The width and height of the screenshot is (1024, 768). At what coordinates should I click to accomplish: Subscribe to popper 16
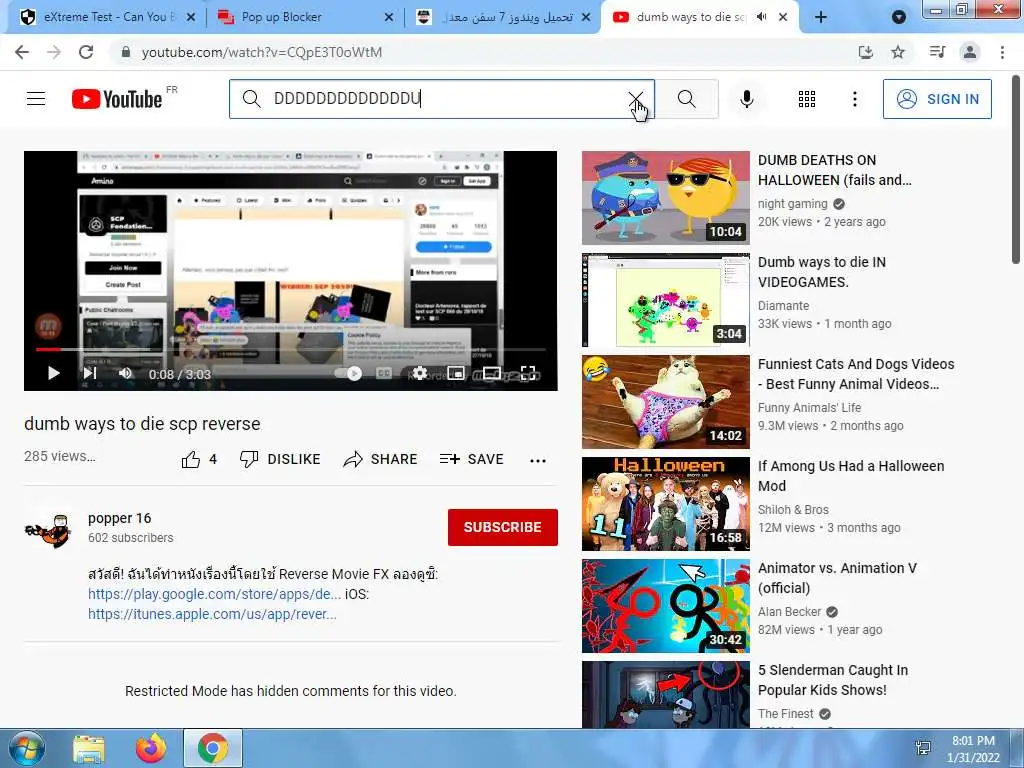point(502,527)
